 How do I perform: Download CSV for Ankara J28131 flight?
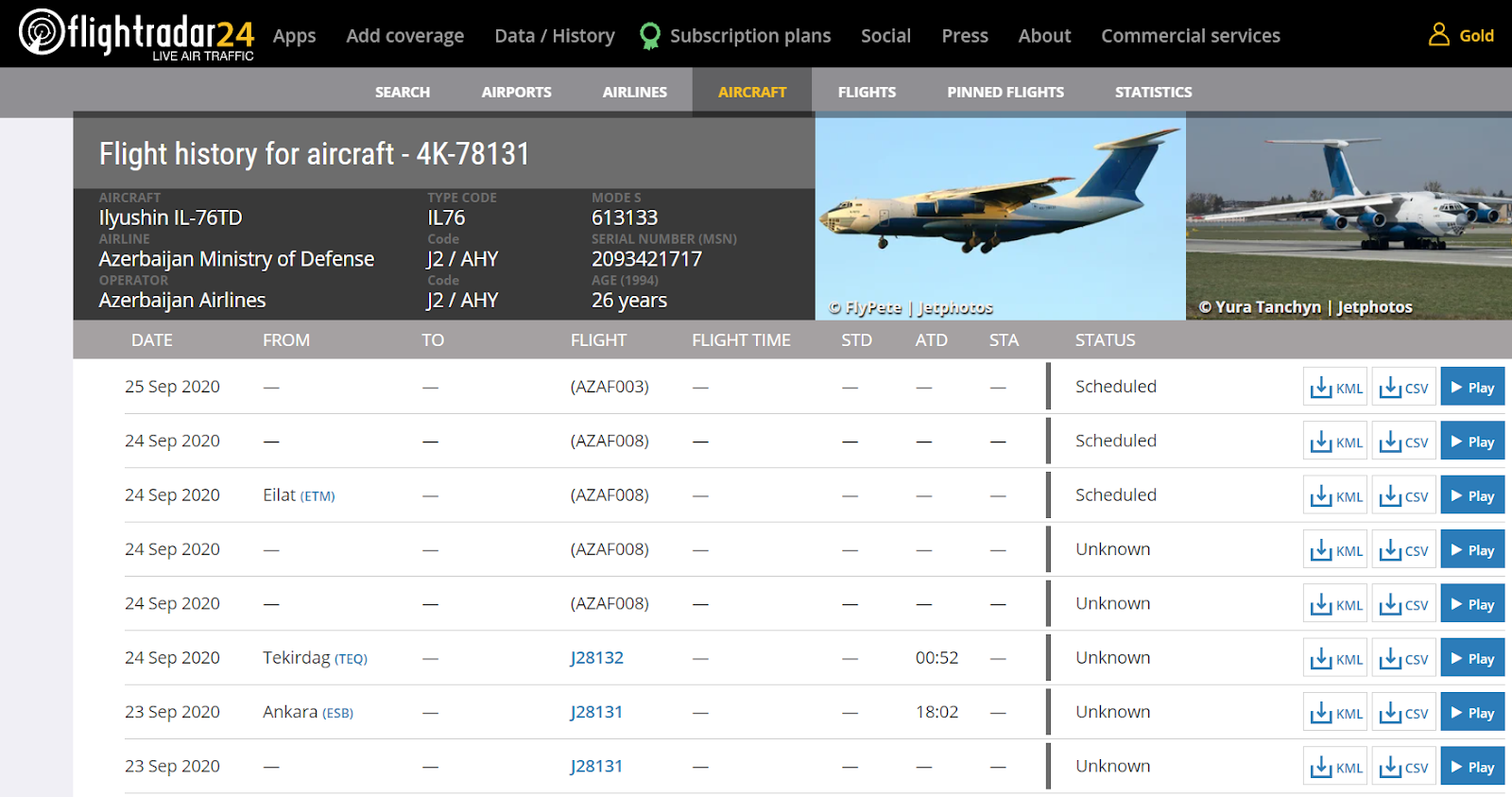pyautogui.click(x=1404, y=712)
